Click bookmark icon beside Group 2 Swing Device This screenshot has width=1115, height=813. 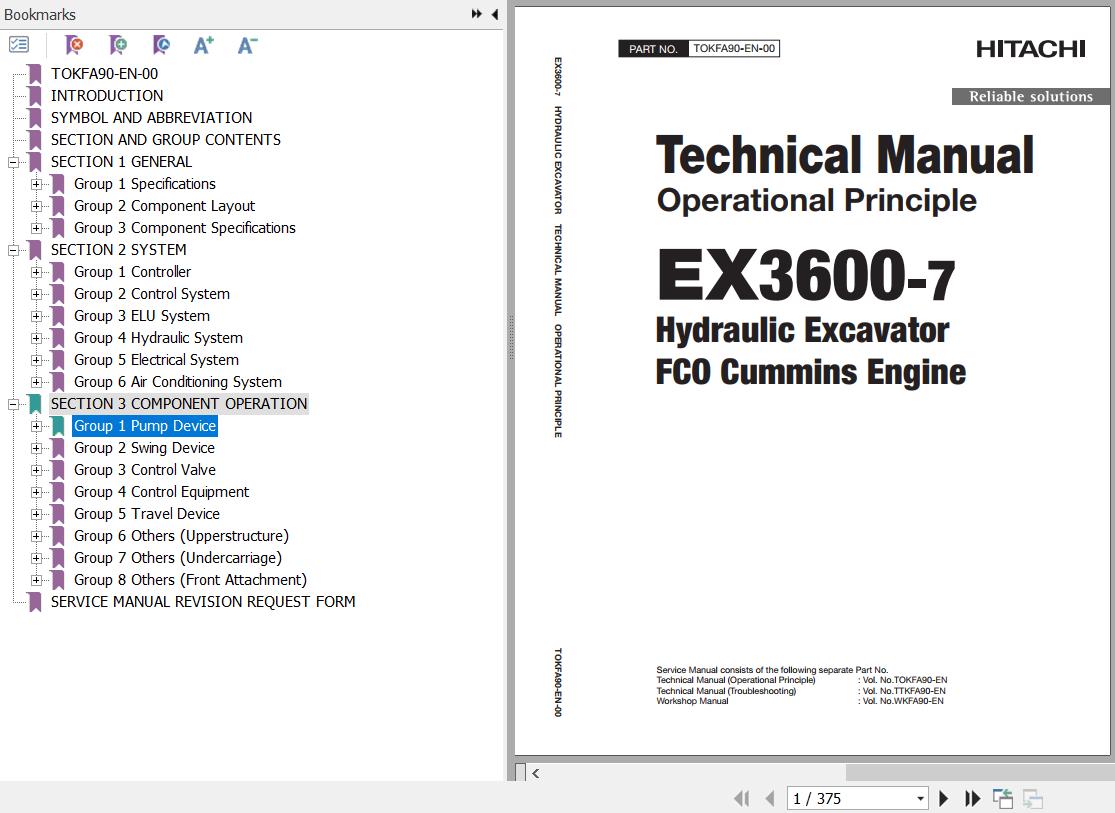[x=58, y=448]
